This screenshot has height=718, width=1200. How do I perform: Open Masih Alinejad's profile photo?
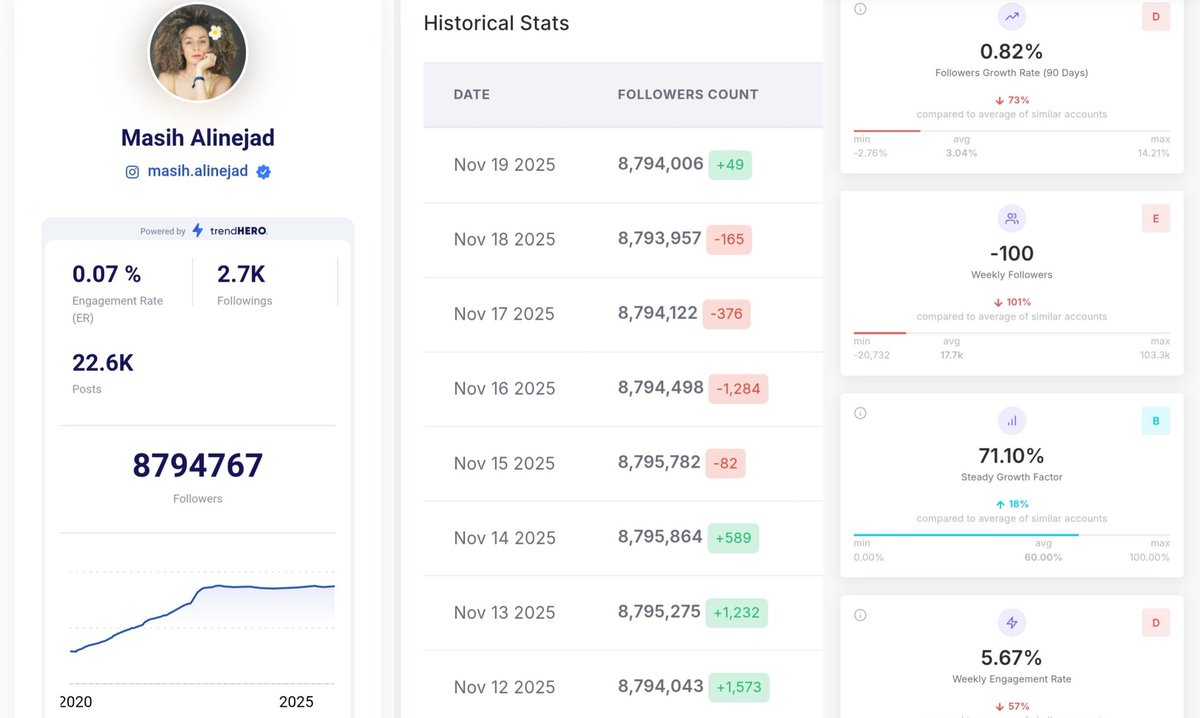coord(198,52)
